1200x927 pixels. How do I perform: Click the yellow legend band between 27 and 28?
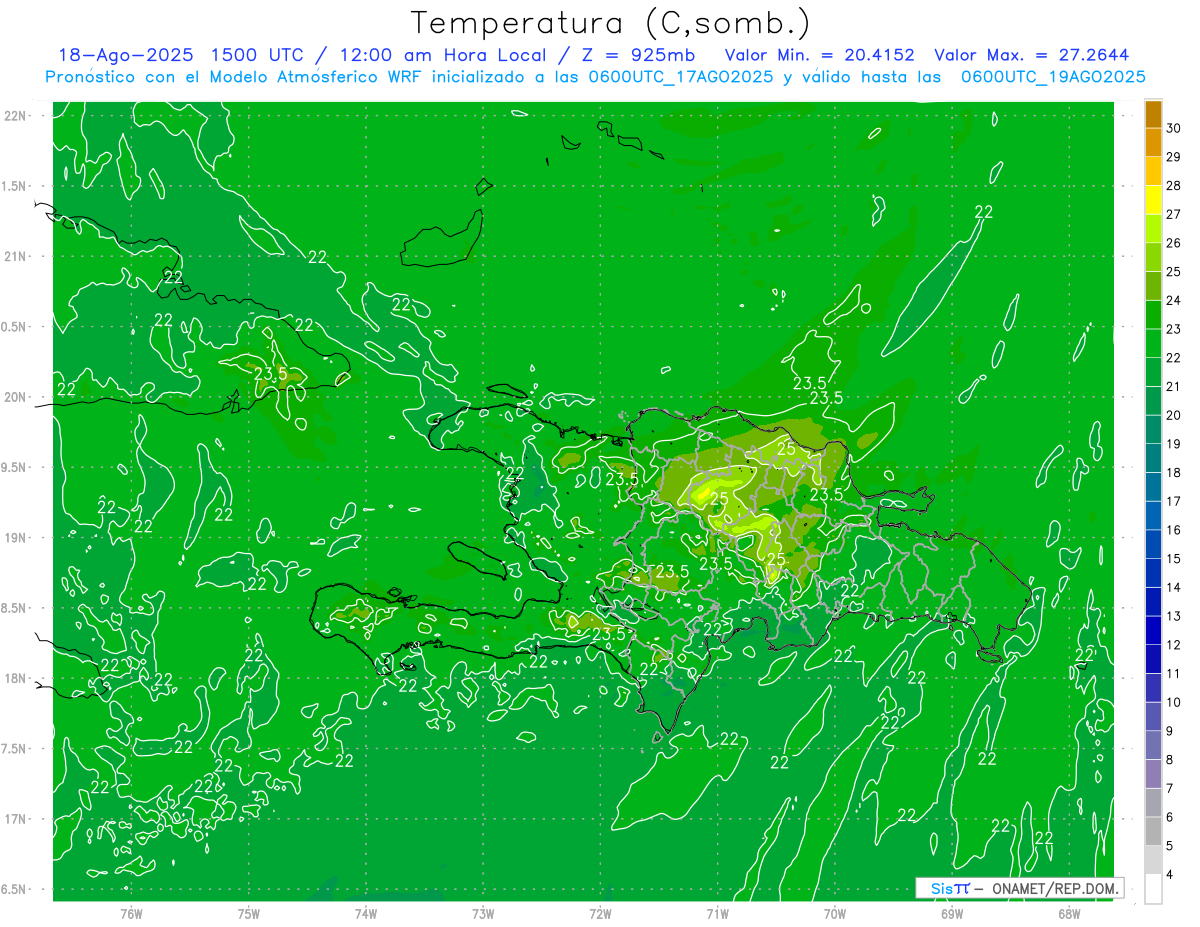coord(1153,200)
